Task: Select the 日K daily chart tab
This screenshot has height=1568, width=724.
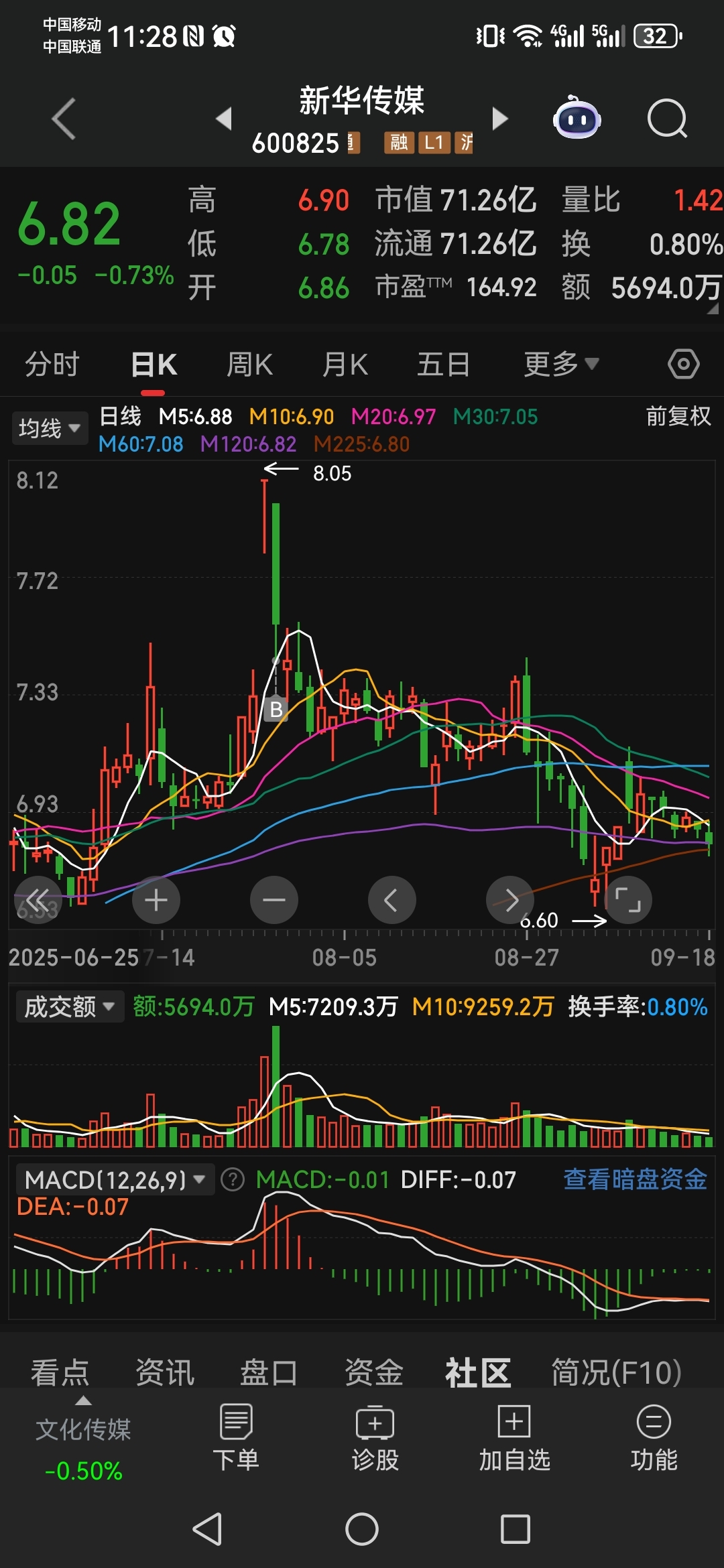Action: coord(154,365)
